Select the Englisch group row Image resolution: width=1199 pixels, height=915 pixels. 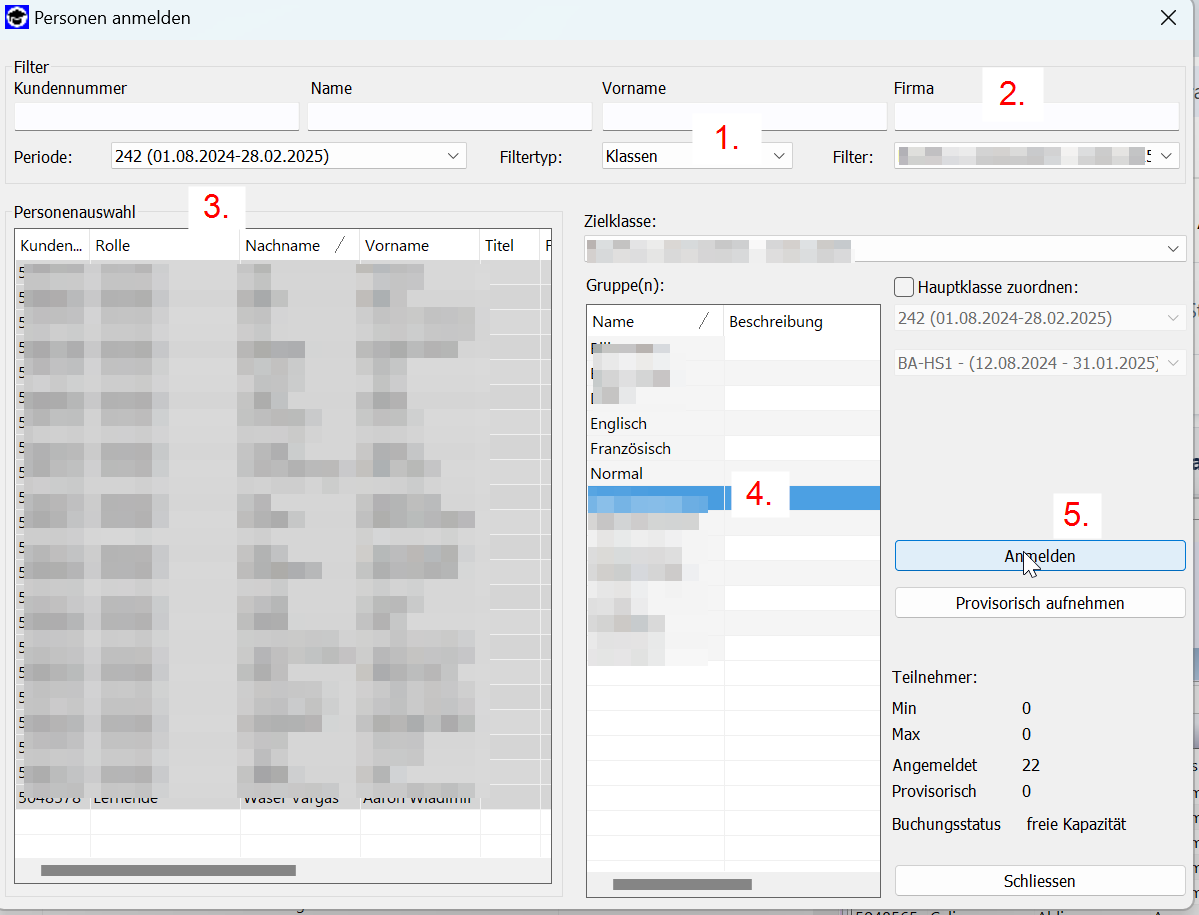(x=619, y=424)
